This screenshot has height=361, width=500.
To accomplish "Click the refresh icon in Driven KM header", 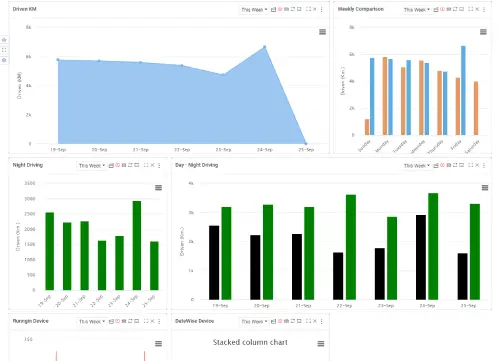I will [x=293, y=9].
